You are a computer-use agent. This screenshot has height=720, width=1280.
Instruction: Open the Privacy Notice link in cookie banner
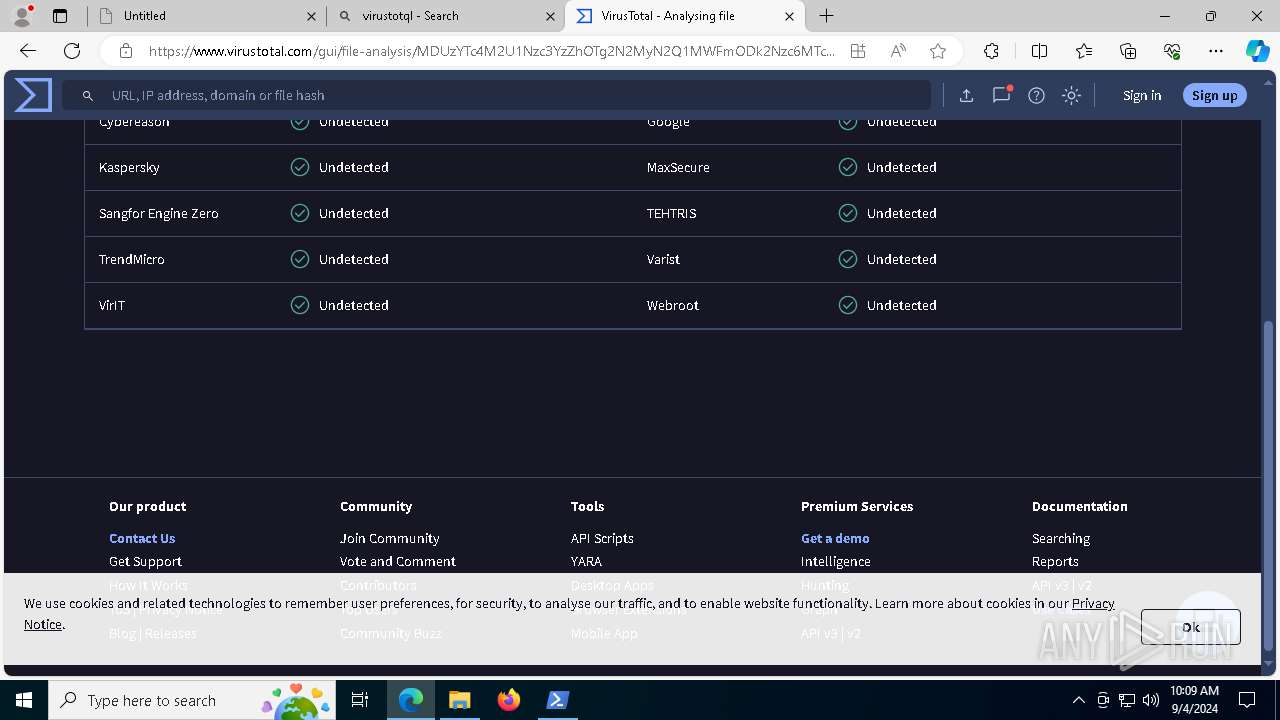point(1093,603)
